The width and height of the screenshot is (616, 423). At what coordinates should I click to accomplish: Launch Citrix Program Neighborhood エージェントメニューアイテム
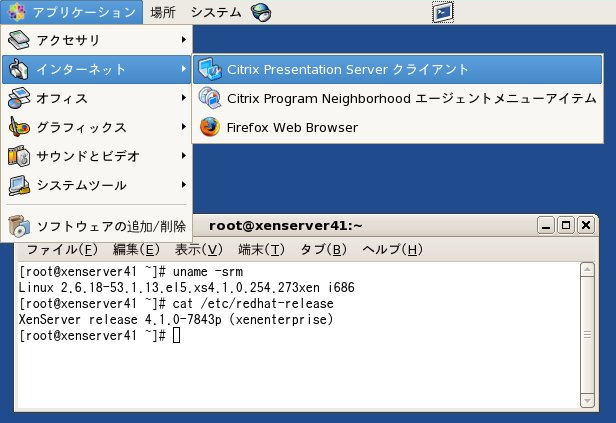tap(397, 98)
